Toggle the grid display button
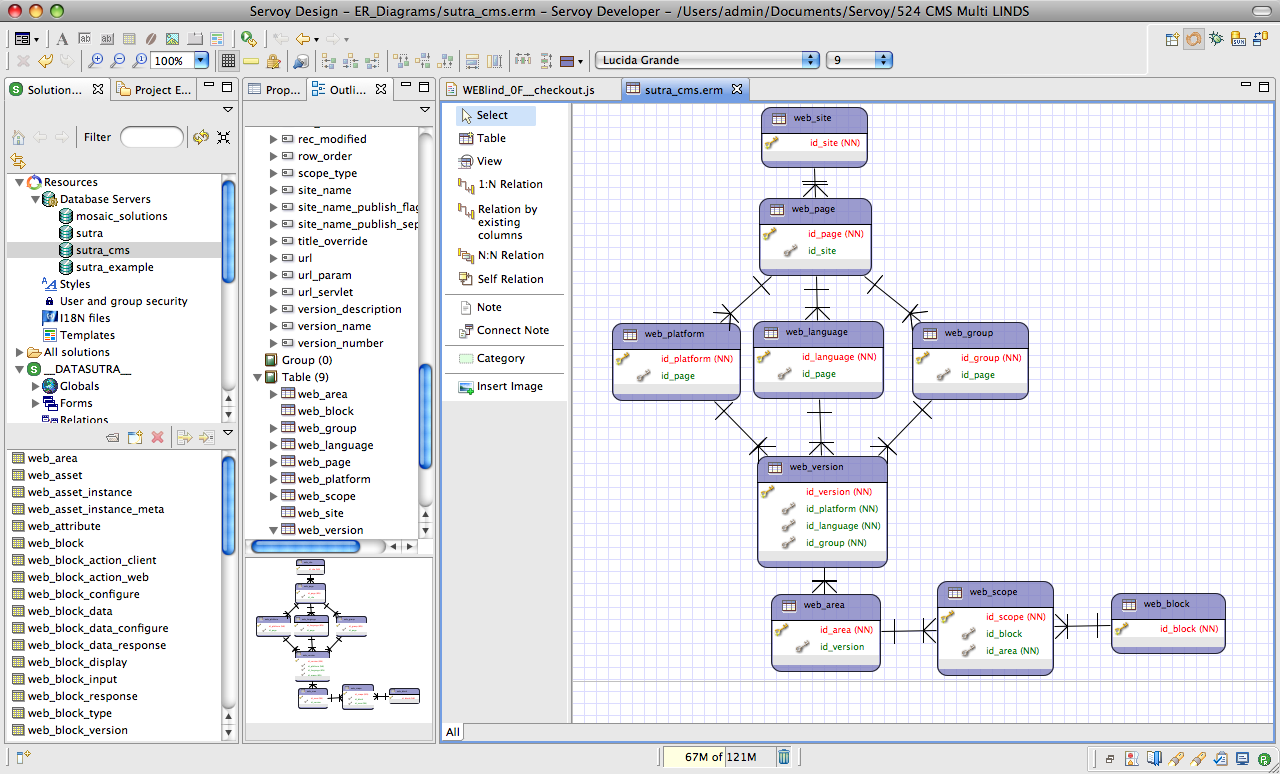 (x=228, y=61)
